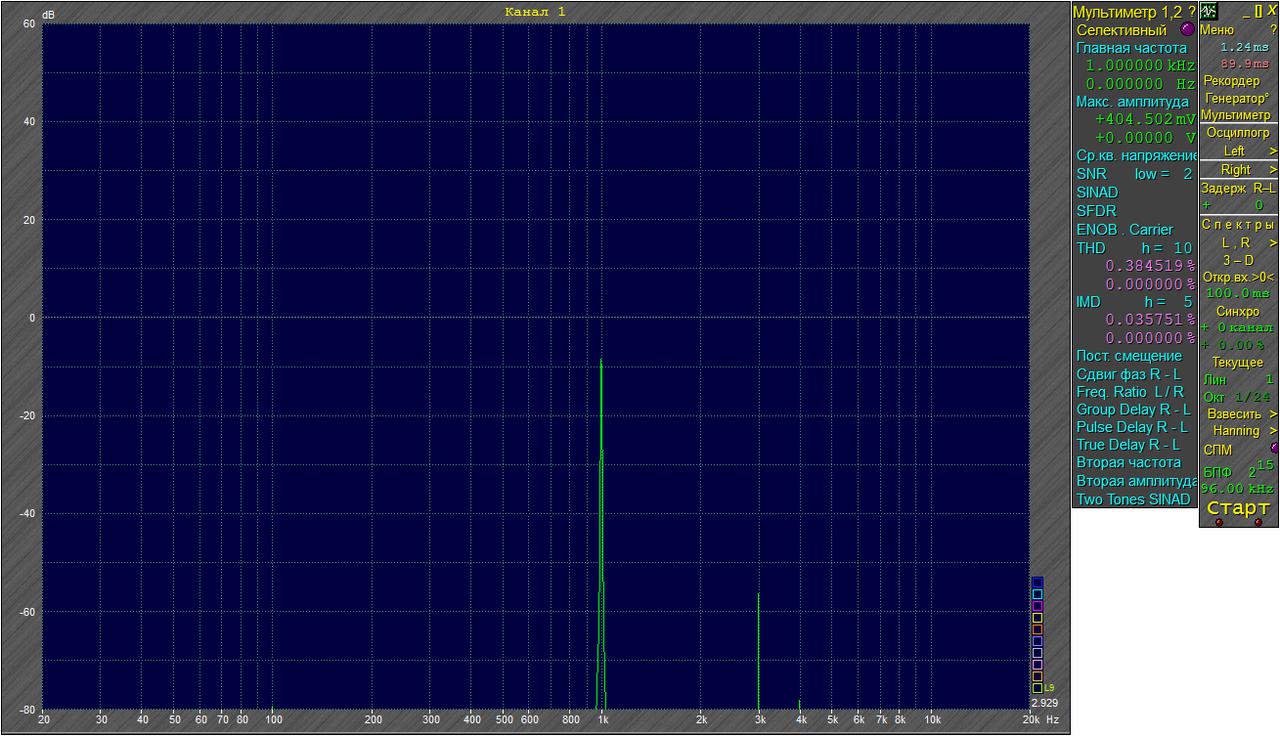1280x736 pixels.
Task: Click the + 0 канал sync channel value
Action: click(1238, 328)
